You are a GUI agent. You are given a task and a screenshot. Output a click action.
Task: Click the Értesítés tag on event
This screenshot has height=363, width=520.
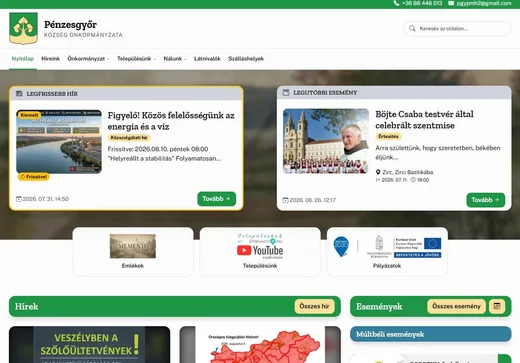(x=389, y=136)
